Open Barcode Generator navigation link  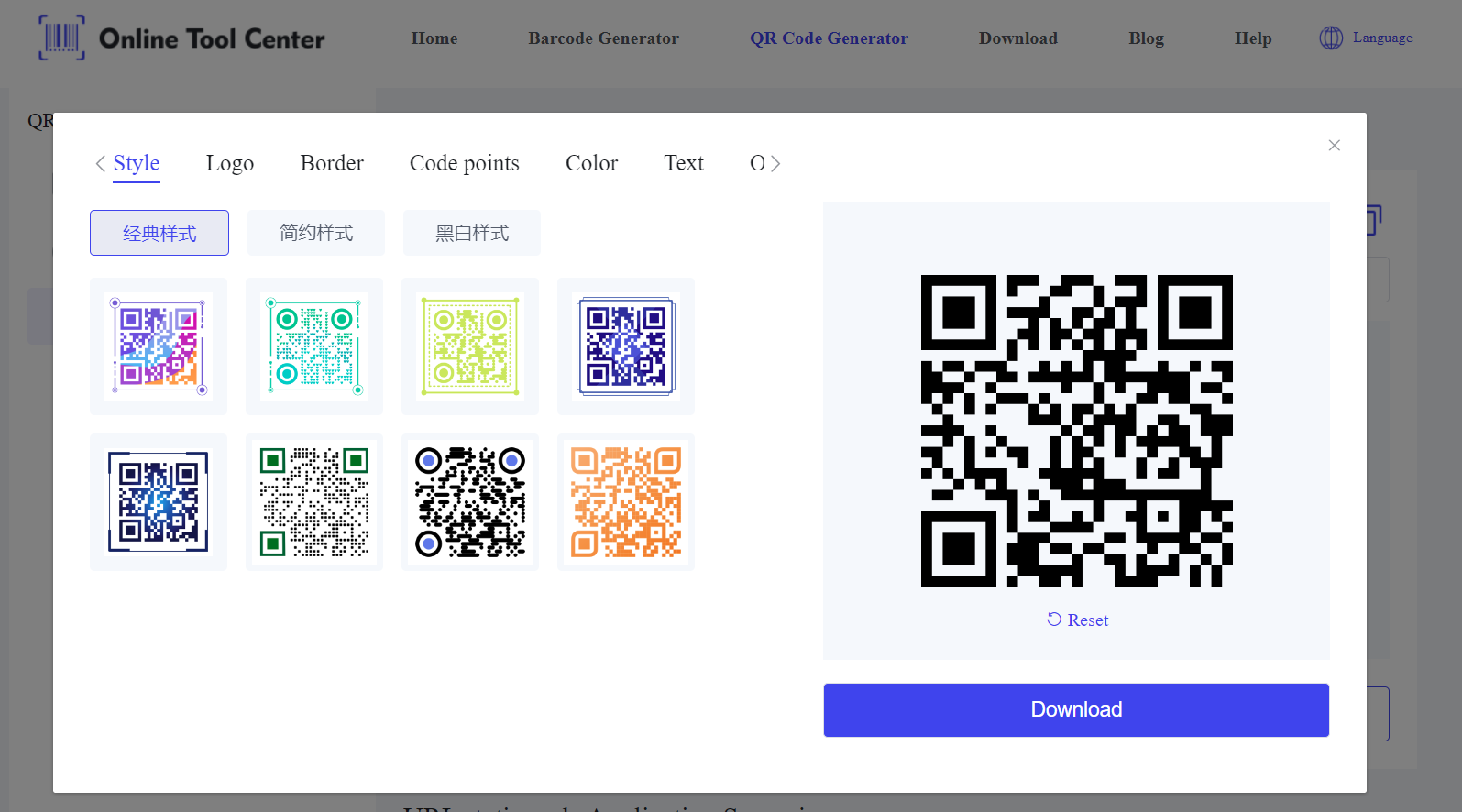click(x=604, y=38)
